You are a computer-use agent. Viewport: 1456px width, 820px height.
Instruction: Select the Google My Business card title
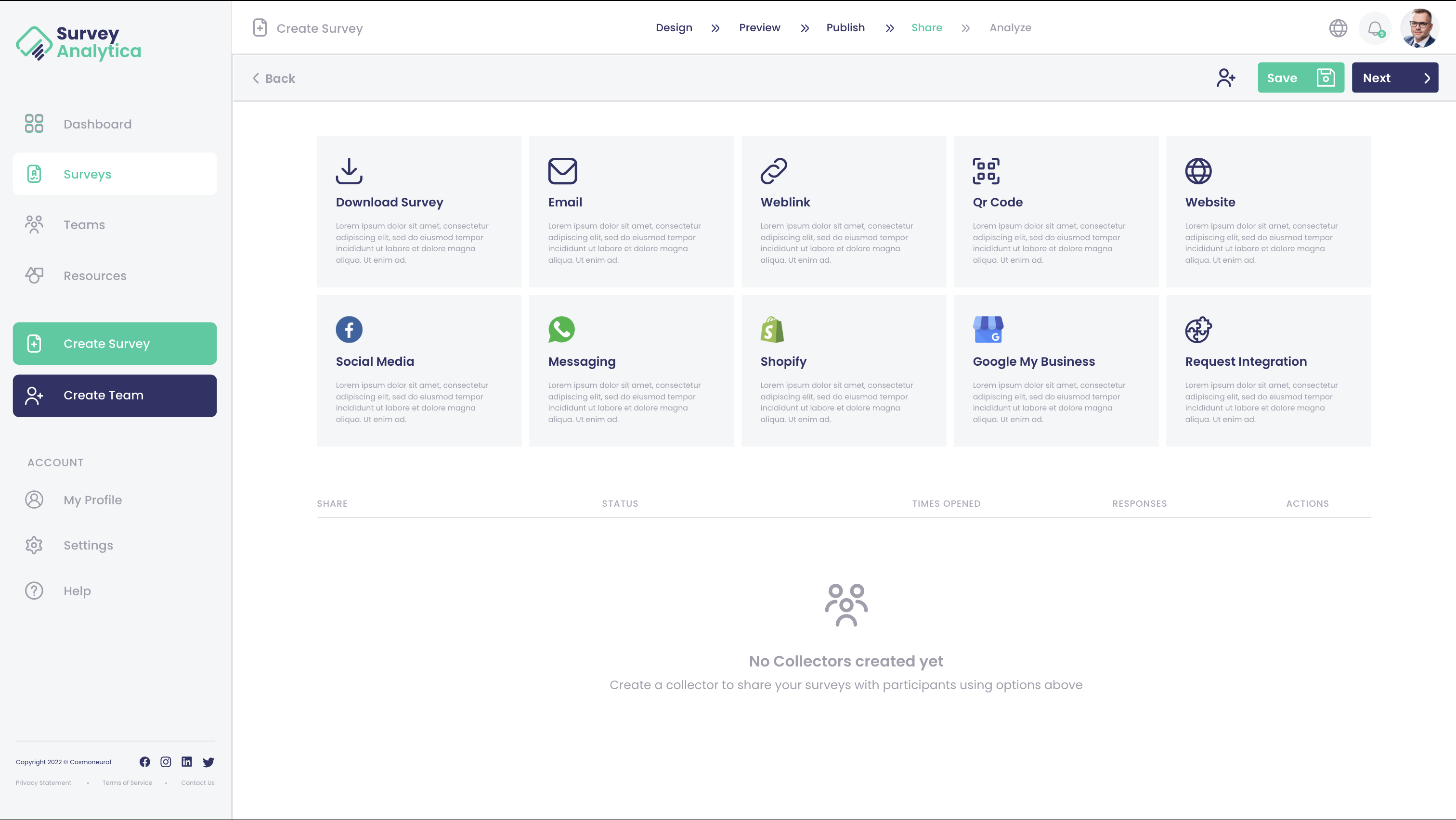[1033, 361]
